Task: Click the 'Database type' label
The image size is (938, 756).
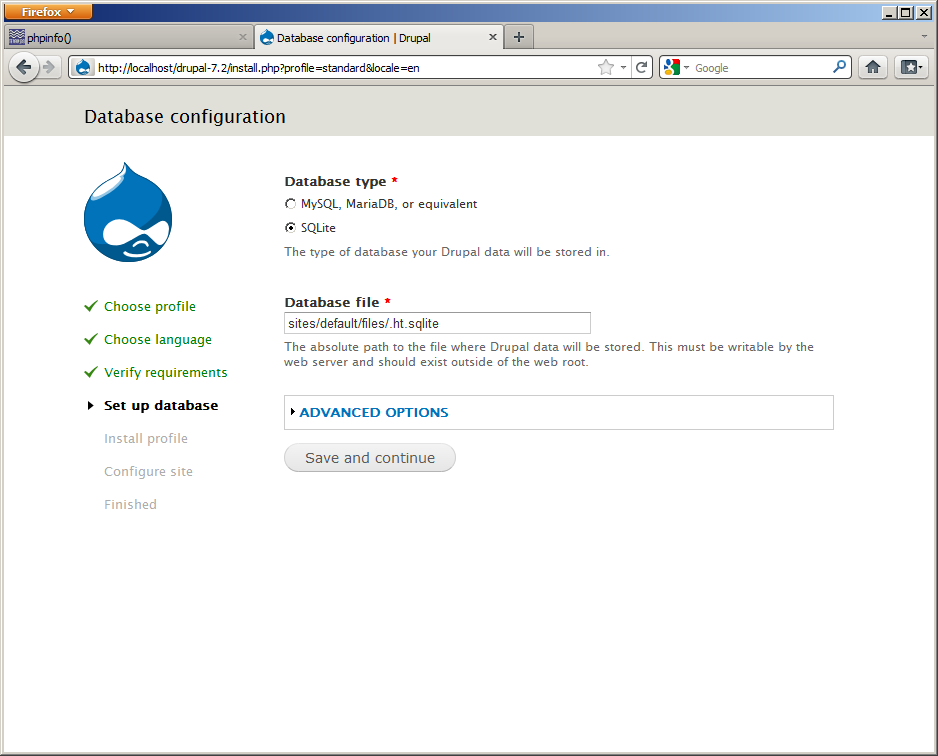Action: [x=336, y=181]
